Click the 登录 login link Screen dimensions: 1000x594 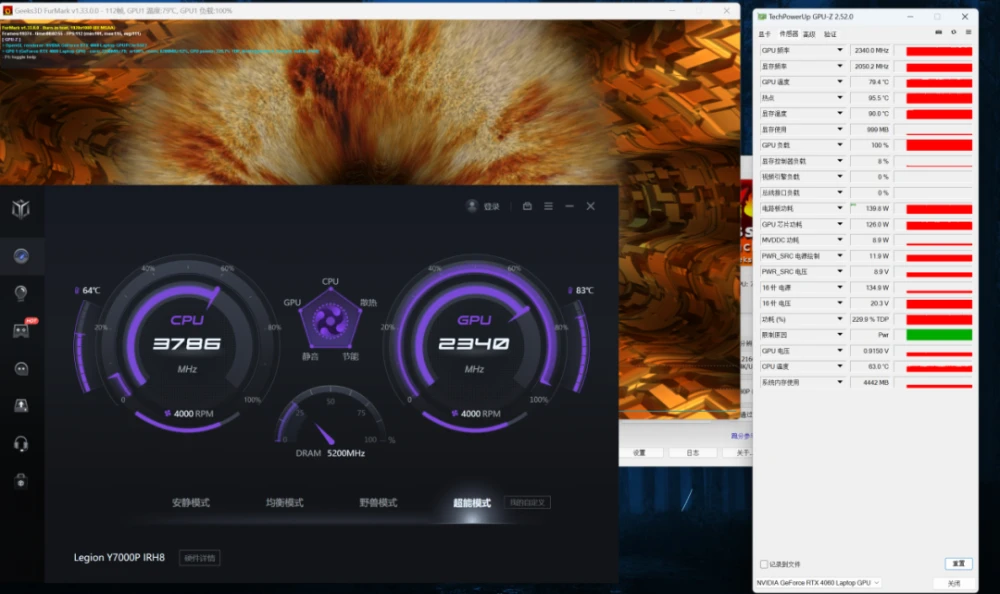pos(492,207)
